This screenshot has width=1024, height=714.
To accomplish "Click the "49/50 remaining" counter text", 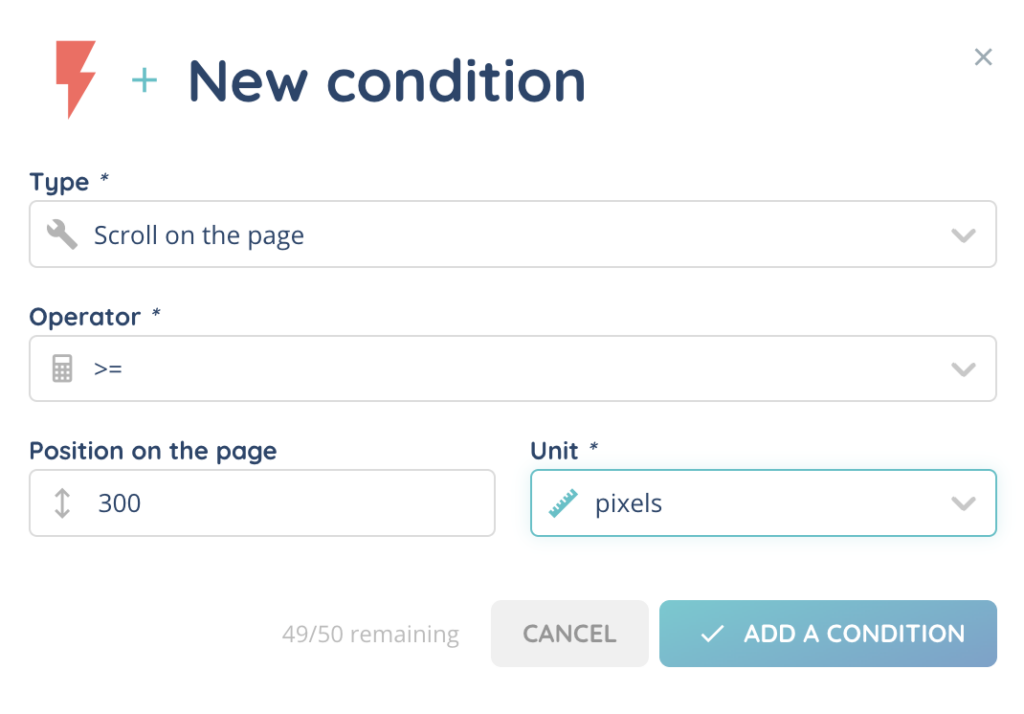I will pyautogui.click(x=370, y=635).
